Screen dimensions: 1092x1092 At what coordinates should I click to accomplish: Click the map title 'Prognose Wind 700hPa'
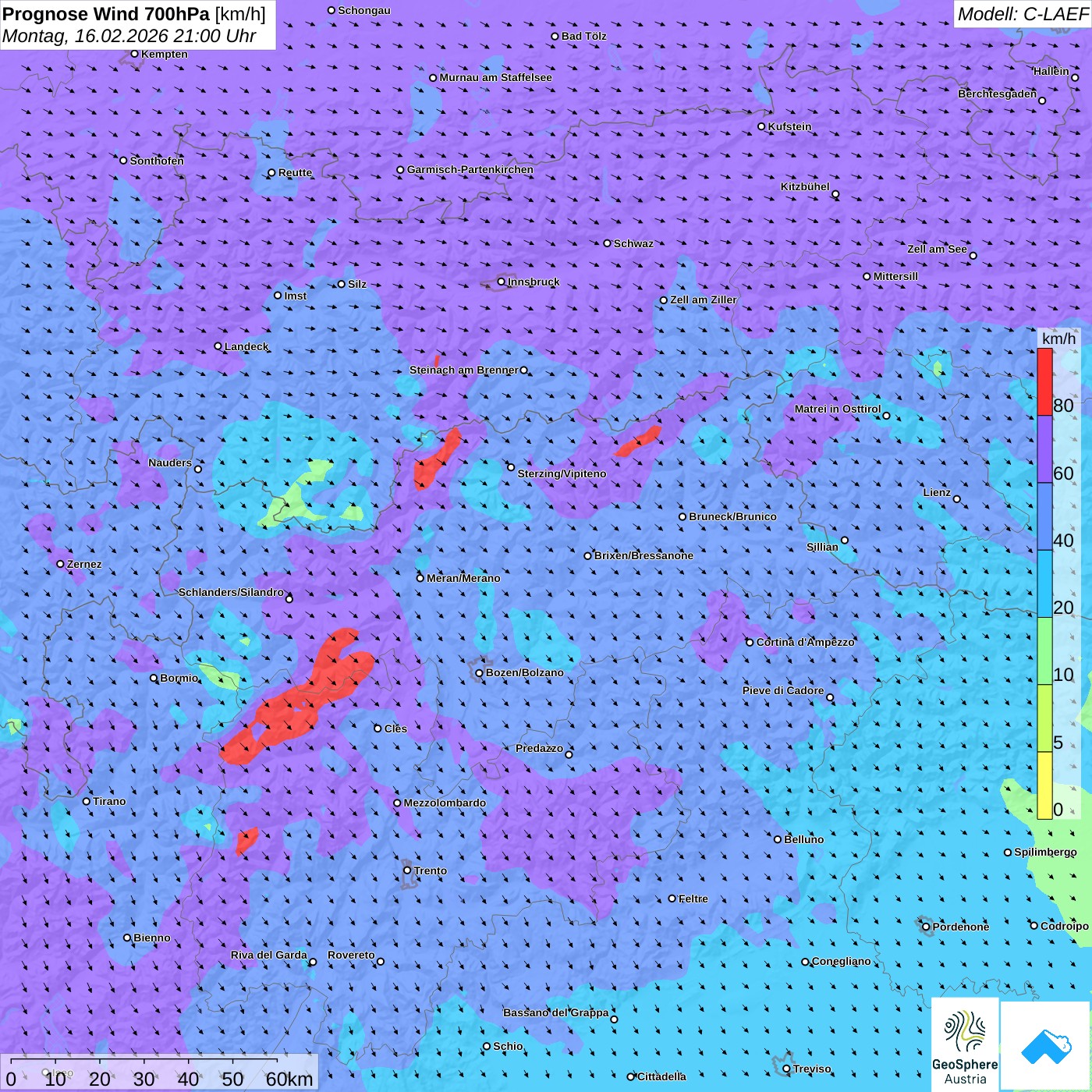(106, 14)
